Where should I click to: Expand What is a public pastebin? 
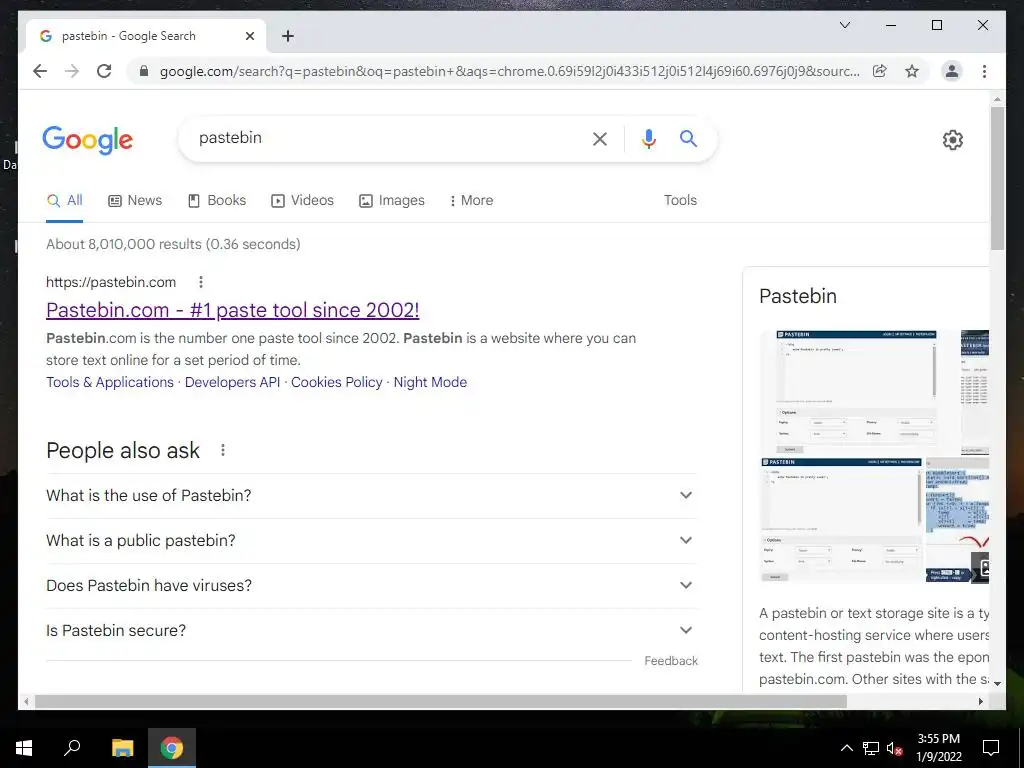point(372,541)
